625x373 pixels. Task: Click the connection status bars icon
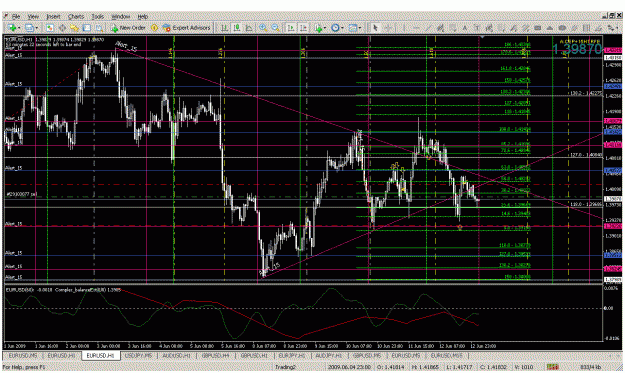552,367
